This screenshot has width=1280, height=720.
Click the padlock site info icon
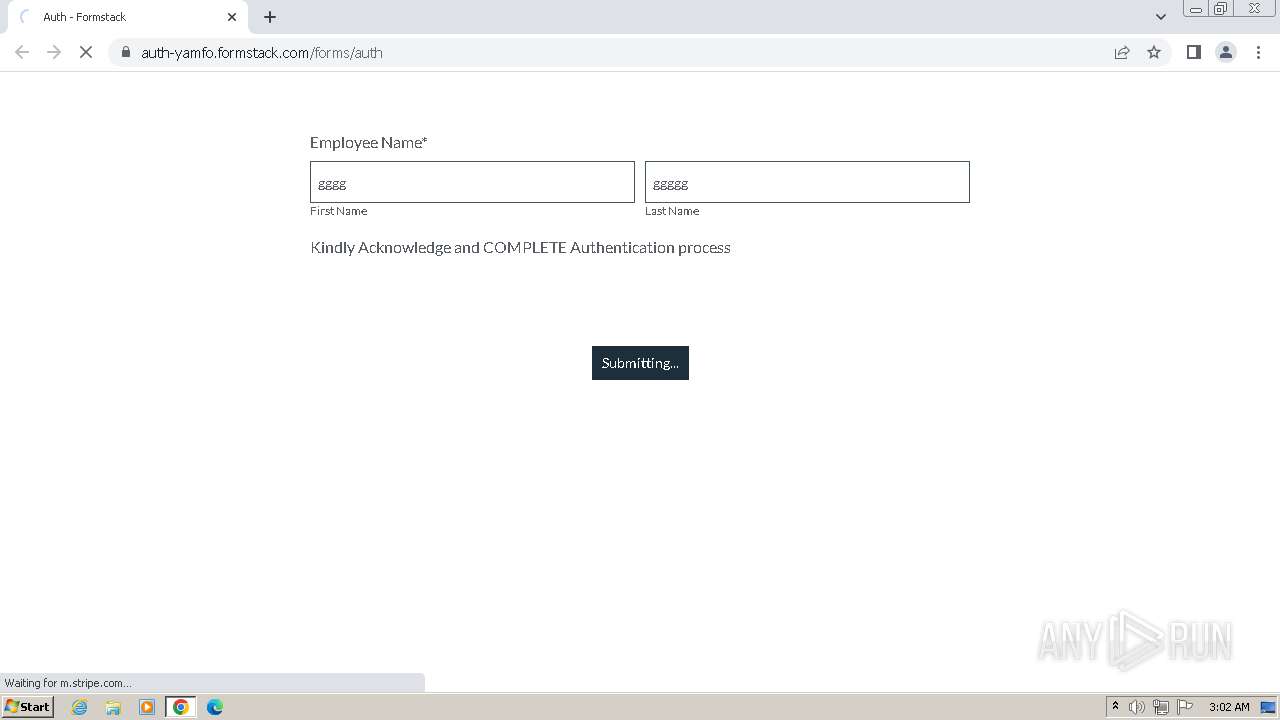pyautogui.click(x=126, y=52)
